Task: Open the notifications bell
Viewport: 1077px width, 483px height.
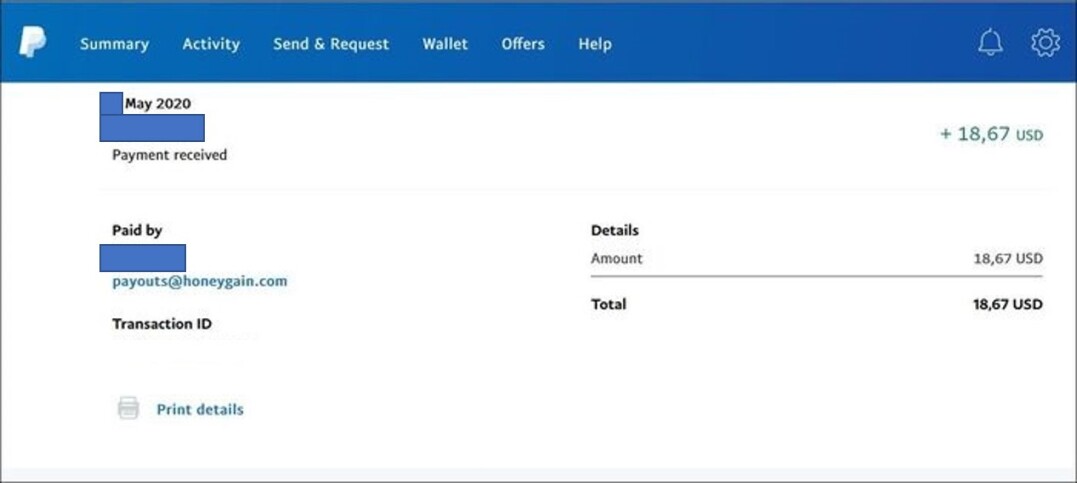Action: (x=990, y=43)
